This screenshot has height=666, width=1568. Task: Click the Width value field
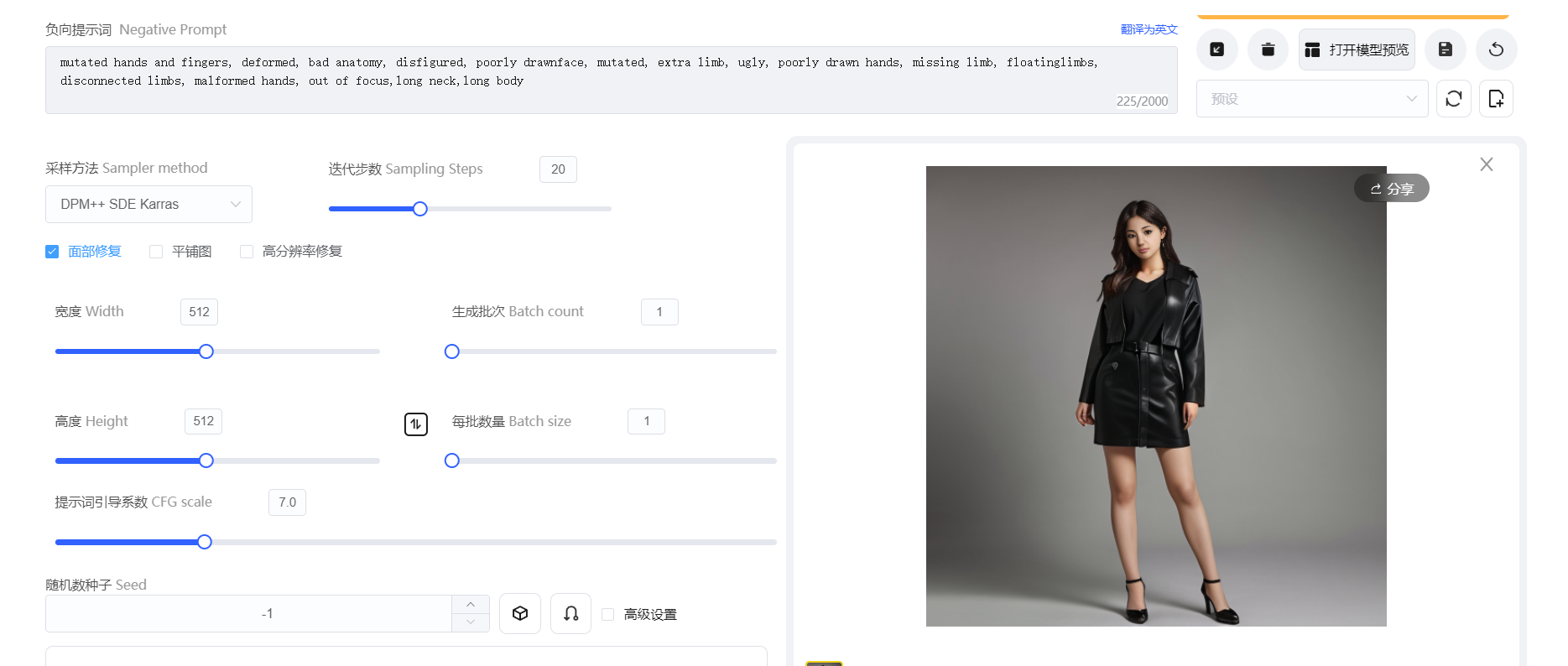(199, 312)
